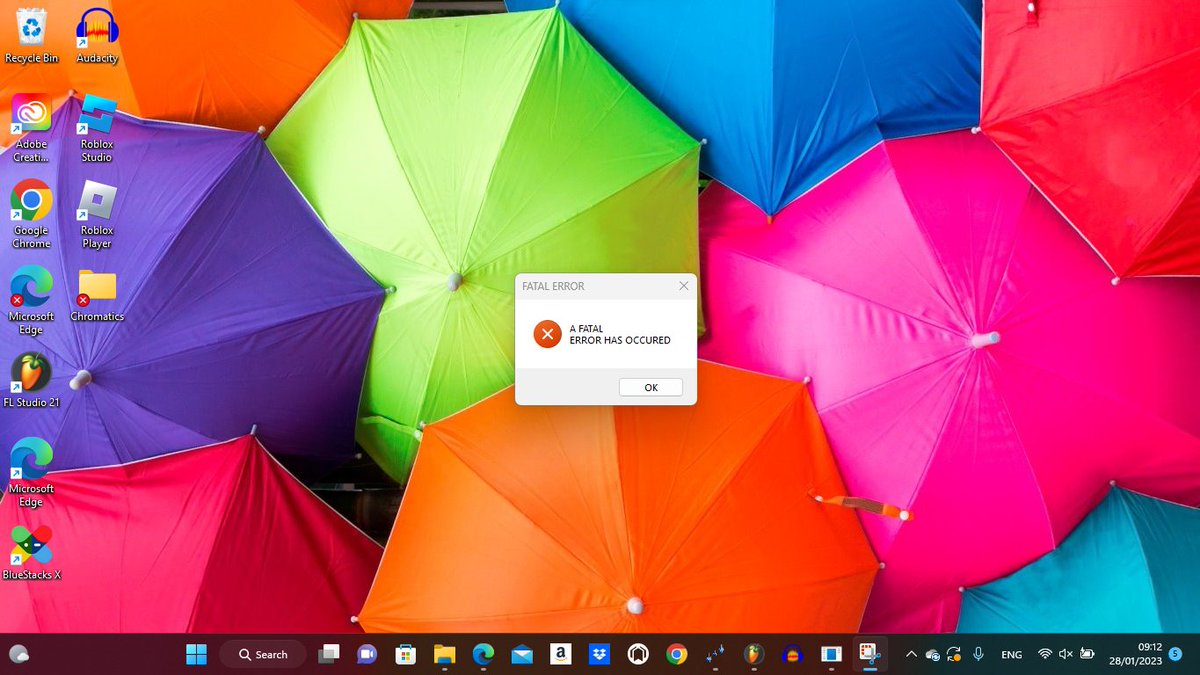
Task: Open File Explorer from the taskbar
Action: (444, 654)
